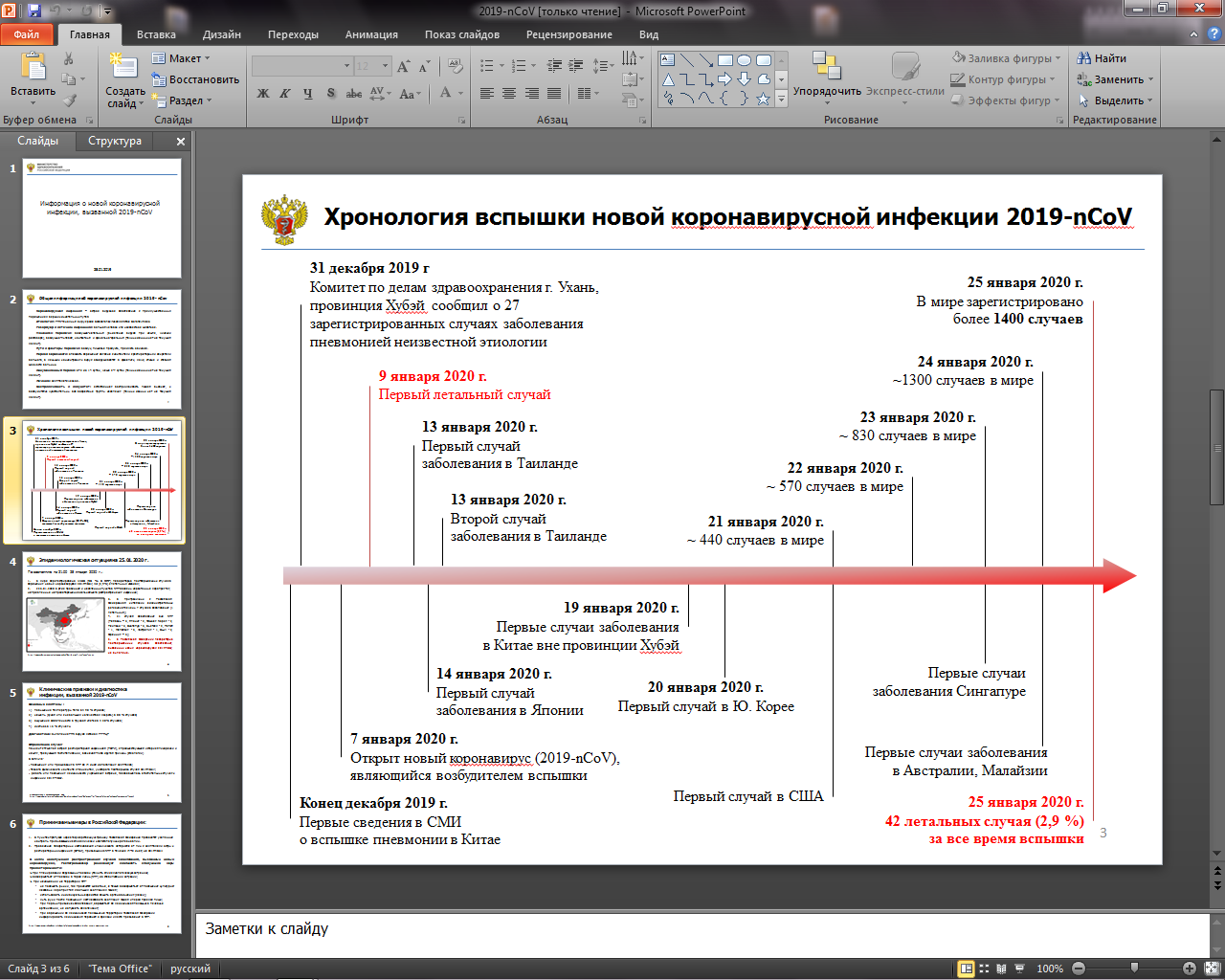Toggle text Shadow (S) formatting
Screen dimensions: 1225x980
pyautogui.click(x=330, y=94)
